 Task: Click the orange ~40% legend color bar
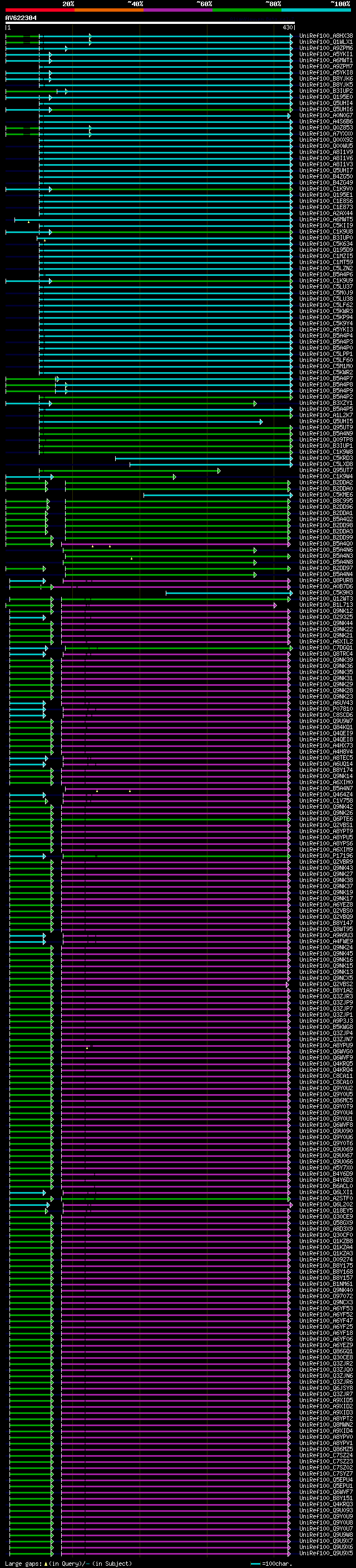pos(108,10)
